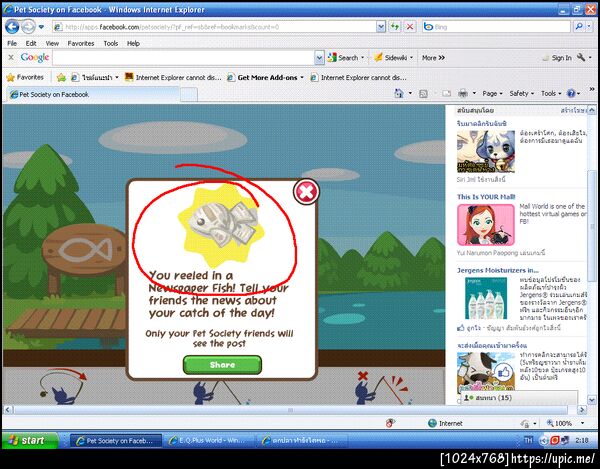Open the Safety dropdown menu

[x=521, y=93]
